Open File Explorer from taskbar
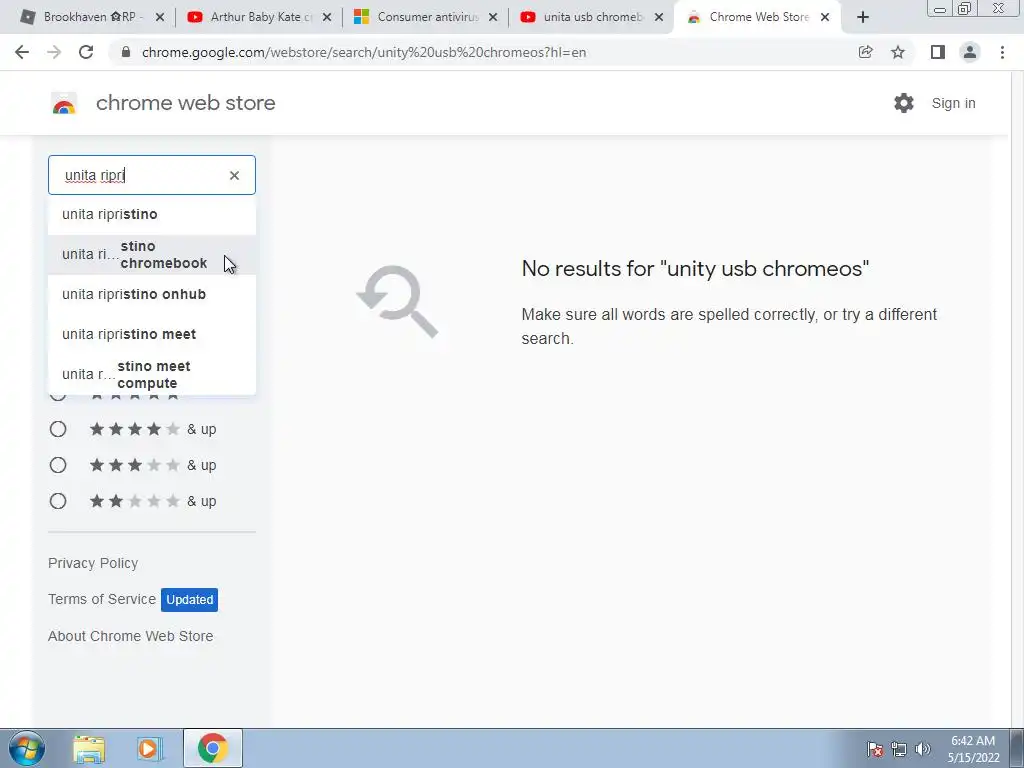Image resolution: width=1024 pixels, height=768 pixels. [x=89, y=748]
